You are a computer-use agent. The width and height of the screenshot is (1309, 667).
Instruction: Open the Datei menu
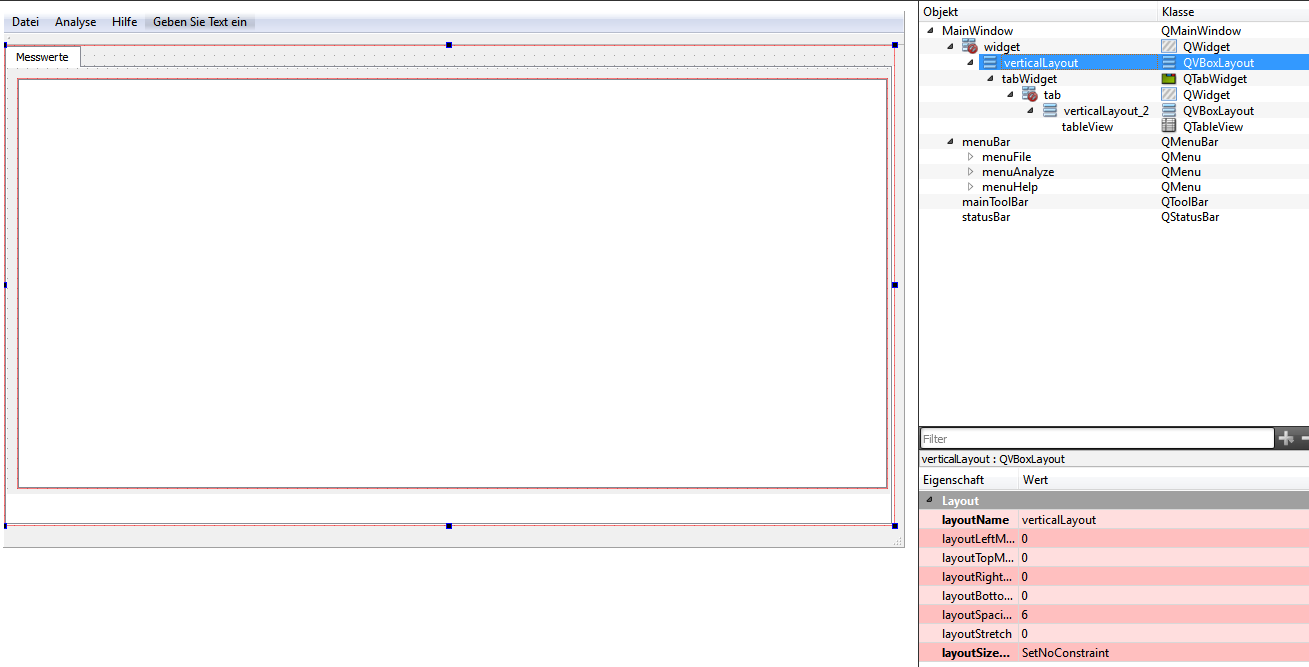25,22
